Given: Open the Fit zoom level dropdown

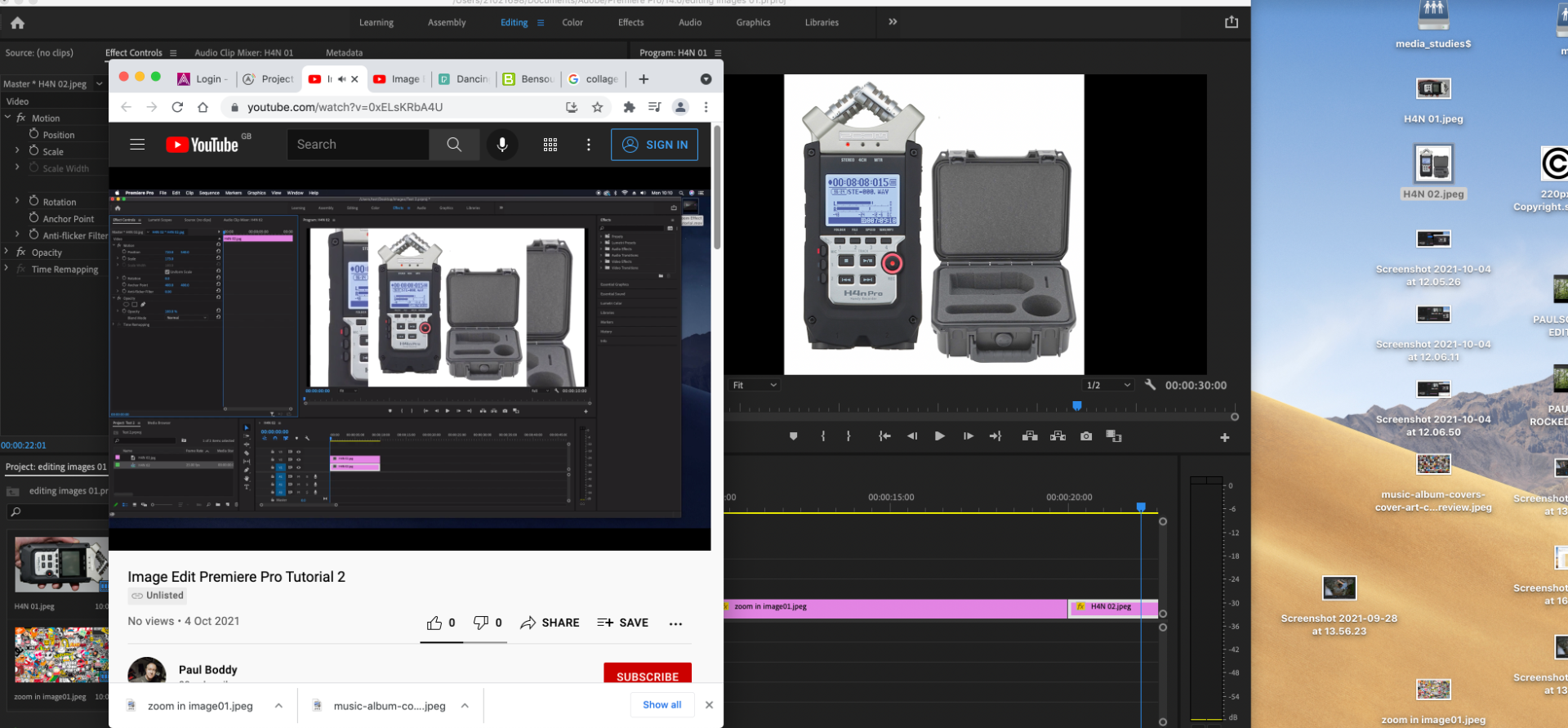Looking at the screenshot, I should (755, 385).
